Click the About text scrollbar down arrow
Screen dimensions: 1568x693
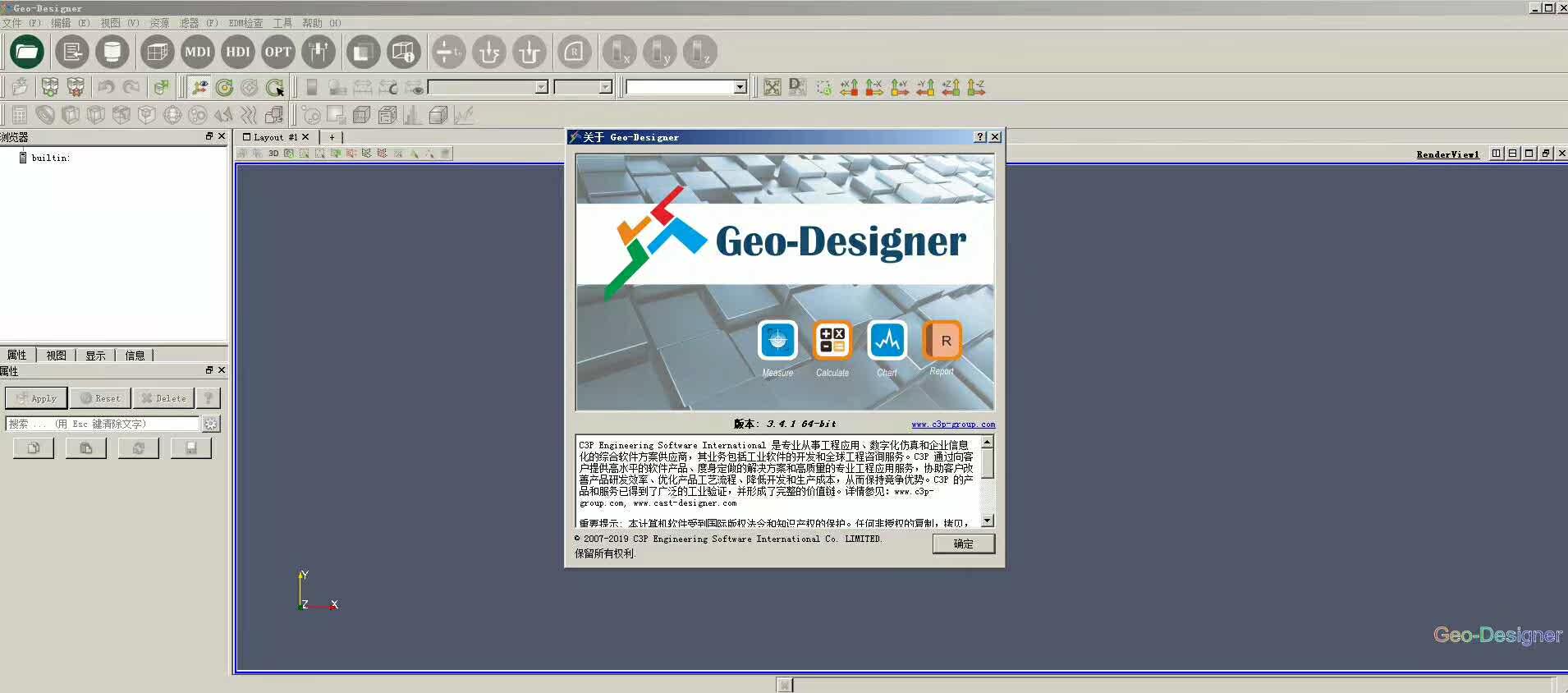click(988, 521)
